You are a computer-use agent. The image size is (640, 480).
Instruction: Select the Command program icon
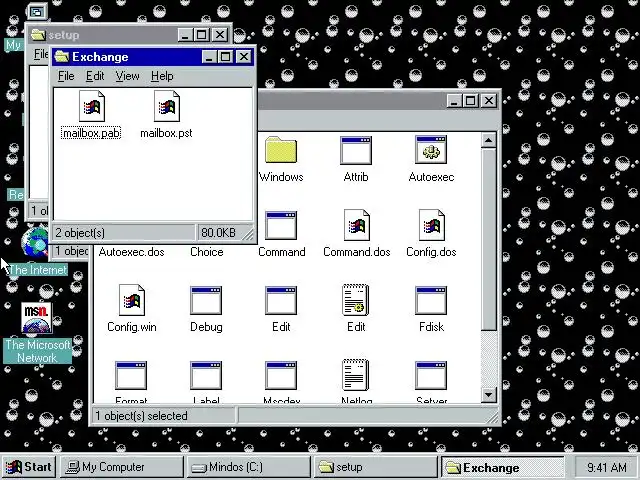click(x=281, y=225)
